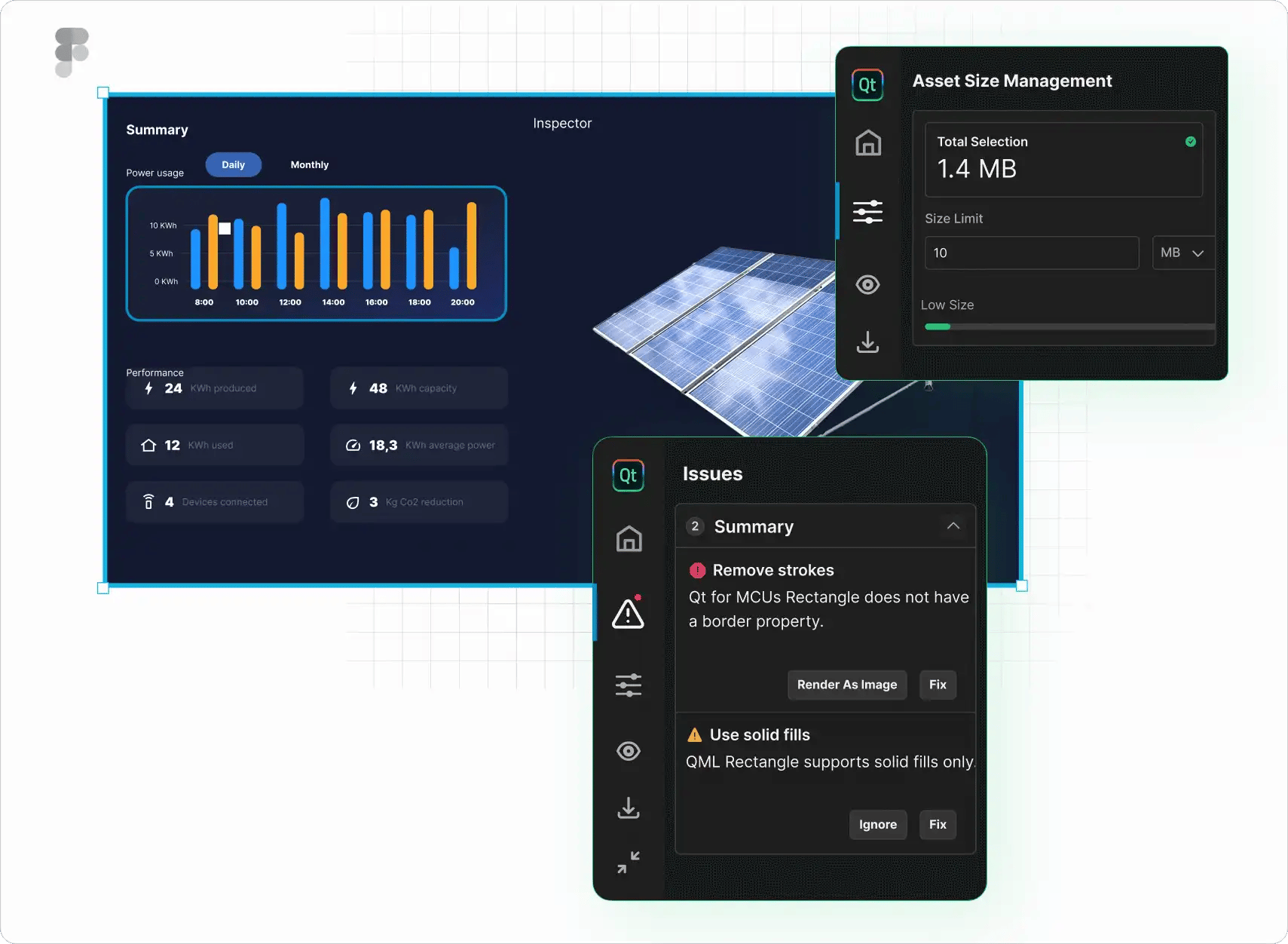
Task: Click red error icon beside Remove strokes
Action: pyautogui.click(x=697, y=570)
